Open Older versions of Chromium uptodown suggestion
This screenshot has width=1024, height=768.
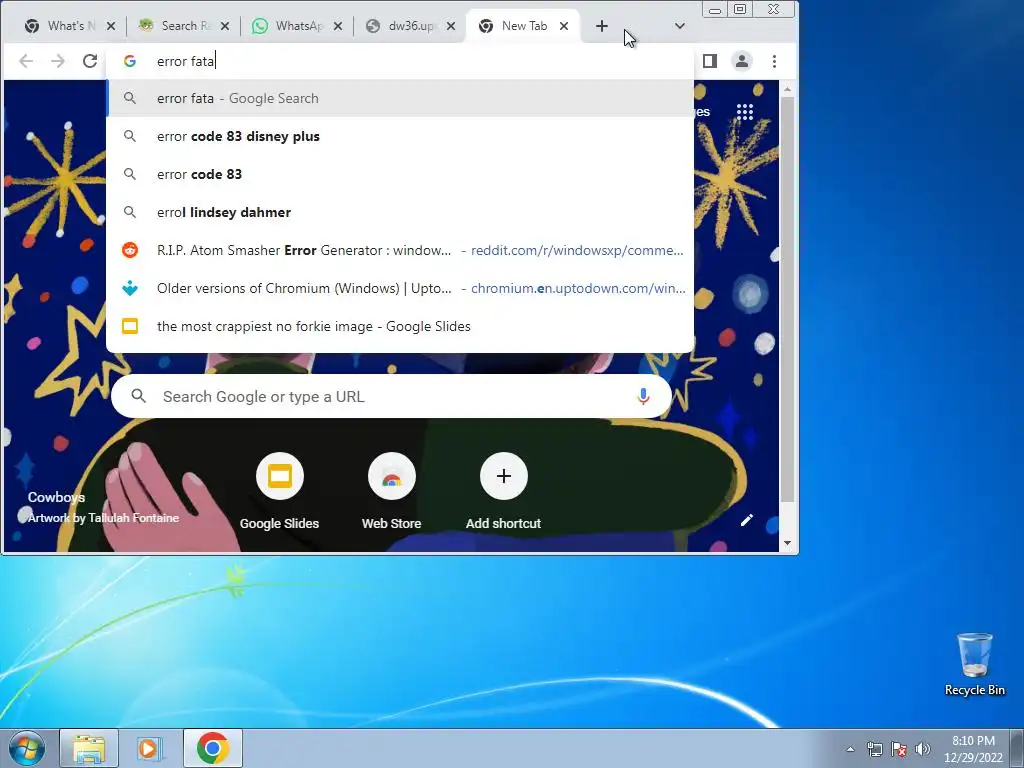pyautogui.click(x=400, y=288)
